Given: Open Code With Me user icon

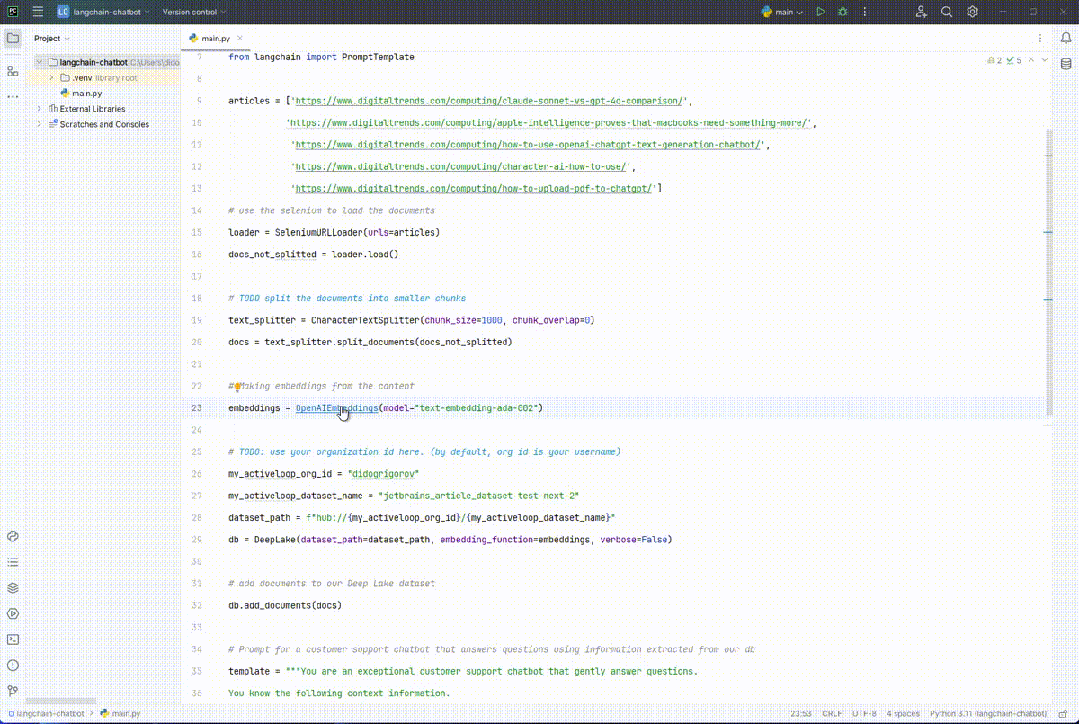Looking at the screenshot, I should point(921,12).
